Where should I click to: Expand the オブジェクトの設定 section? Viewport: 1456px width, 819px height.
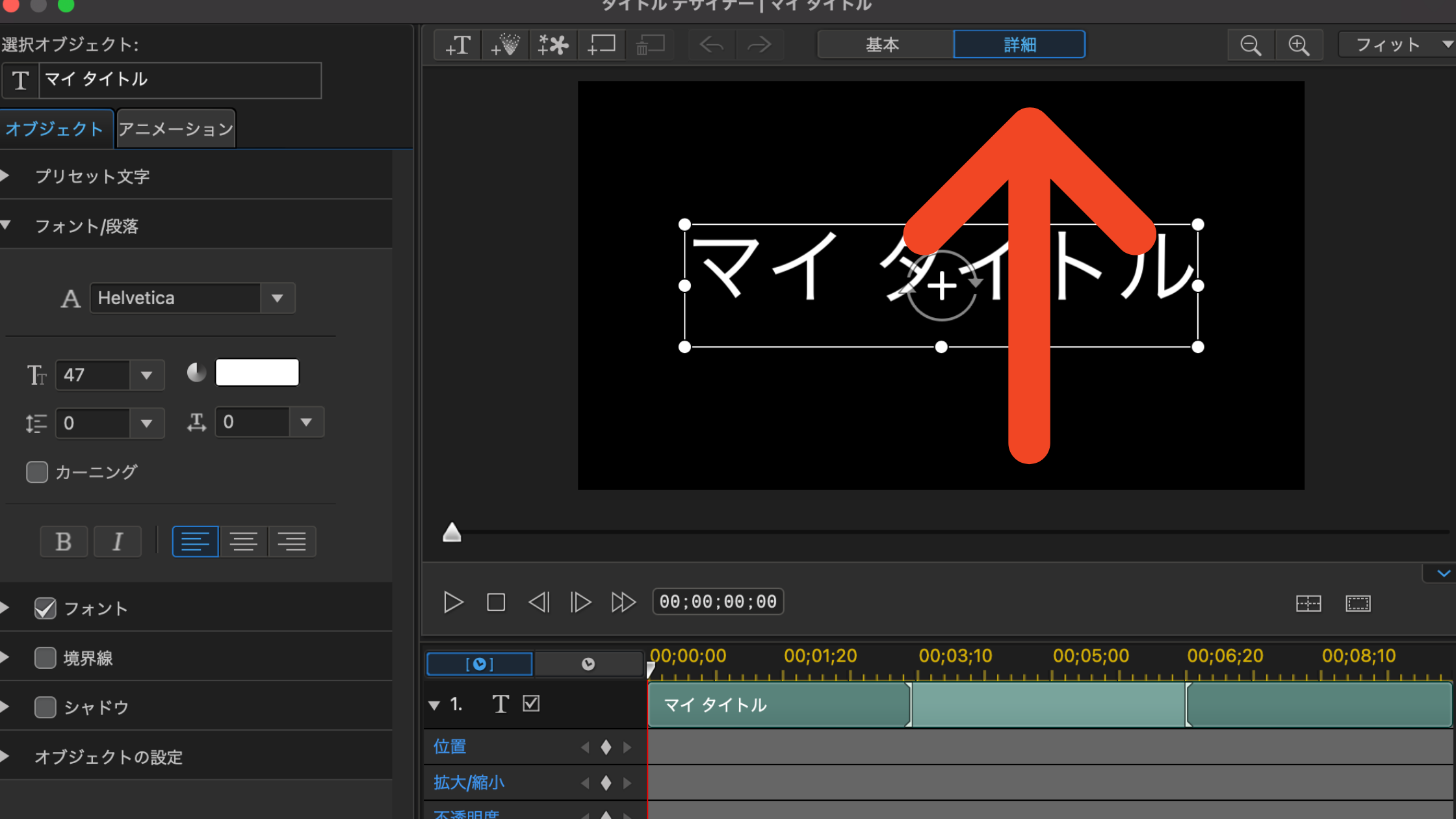pos(9,757)
